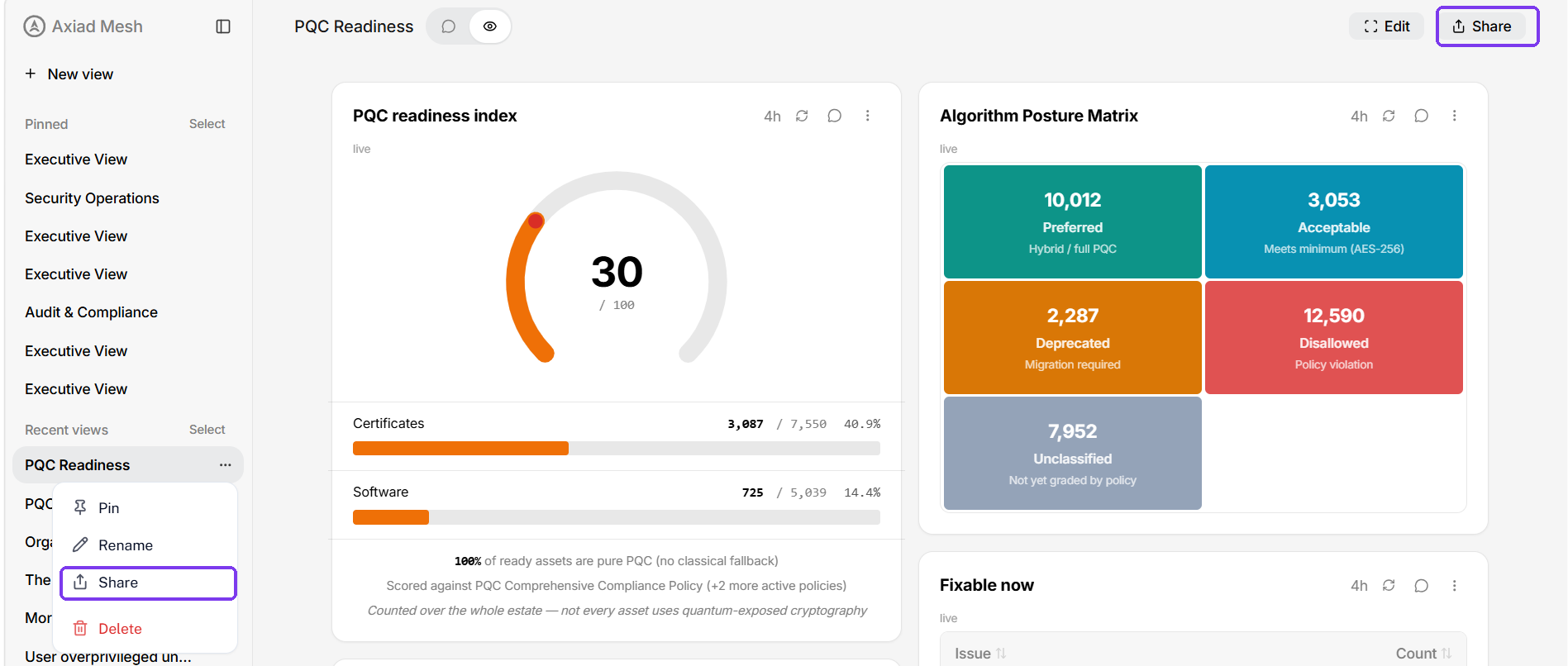The height and width of the screenshot is (666, 1568).
Task: Select the Acceptable blue tile
Action: (x=1334, y=221)
